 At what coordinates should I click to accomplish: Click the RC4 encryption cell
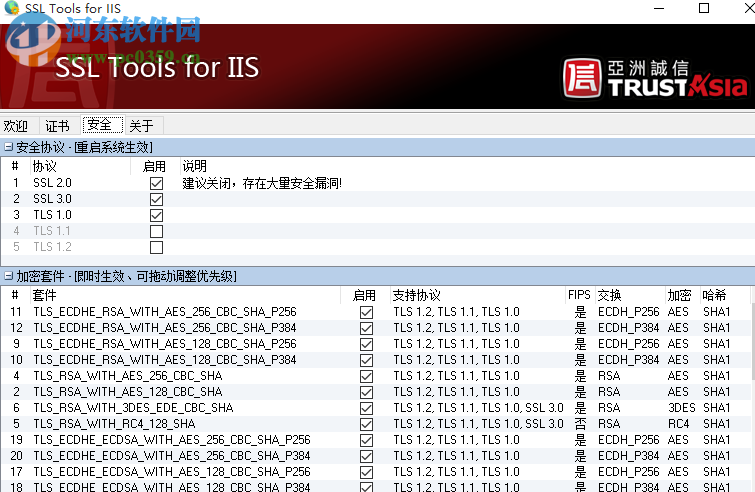point(678,424)
